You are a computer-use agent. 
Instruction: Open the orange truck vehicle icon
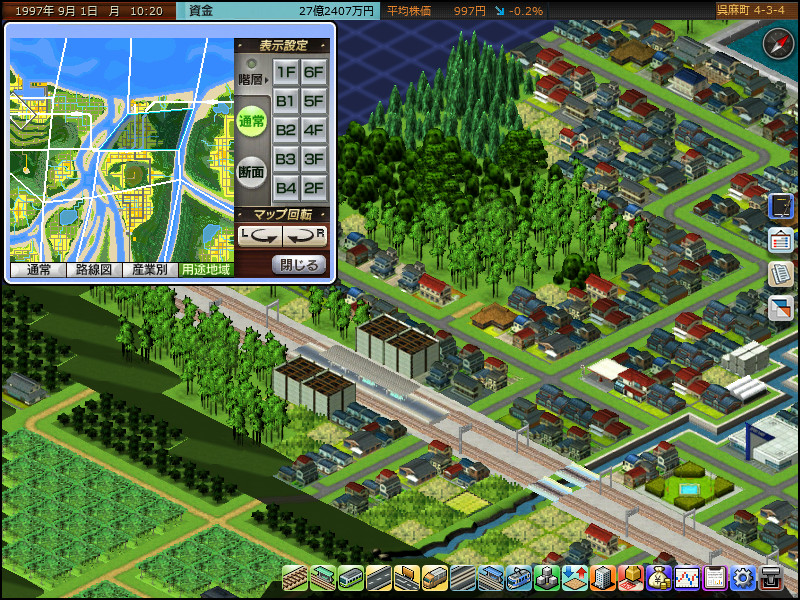(435, 578)
